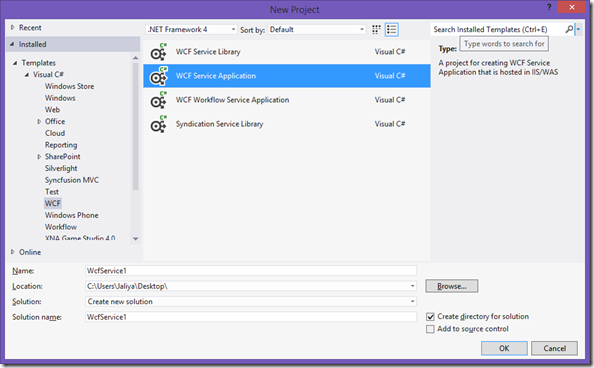The image size is (594, 368).
Task: Open the help question mark icon
Action: [x=549, y=7]
